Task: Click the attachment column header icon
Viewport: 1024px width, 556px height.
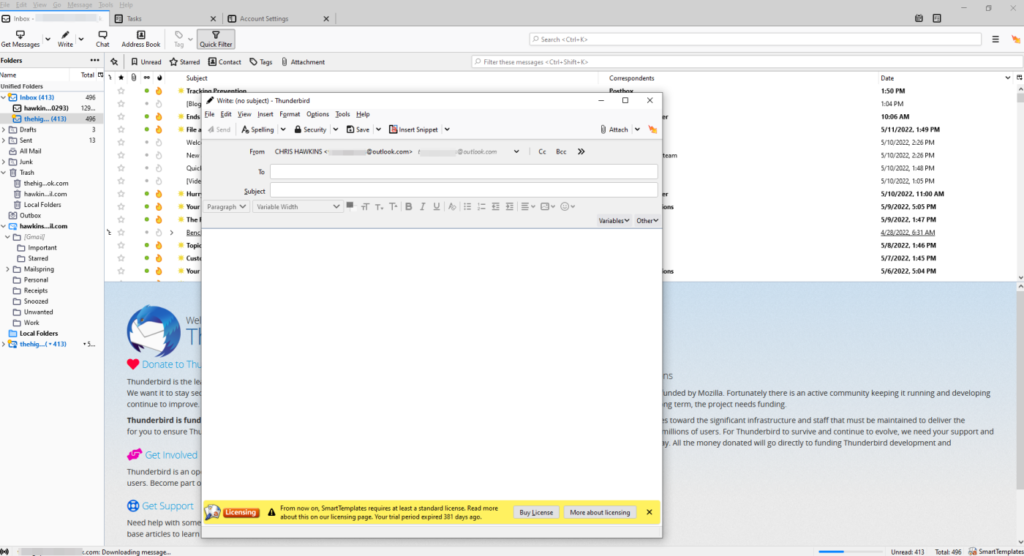Action: point(134,78)
